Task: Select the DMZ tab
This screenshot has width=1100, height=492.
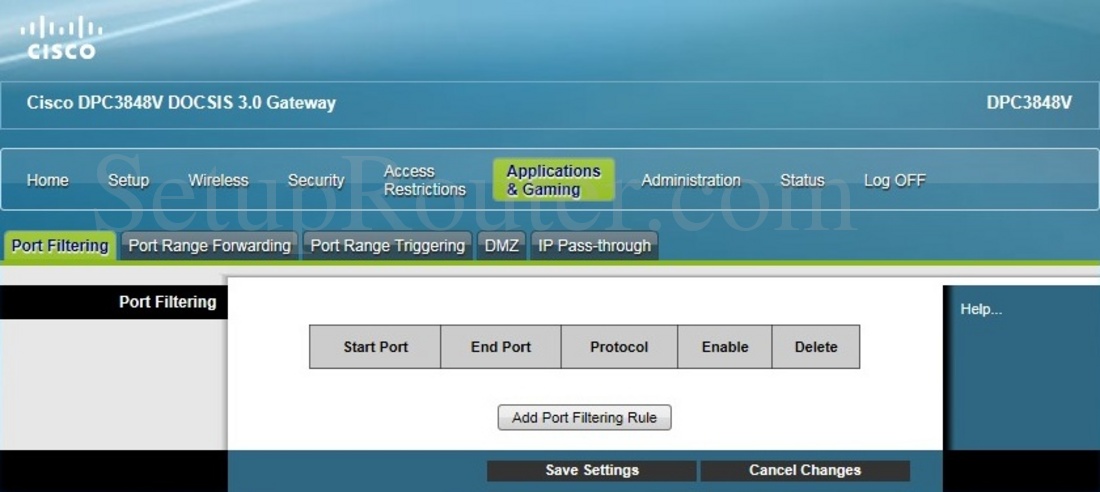Action: (502, 246)
